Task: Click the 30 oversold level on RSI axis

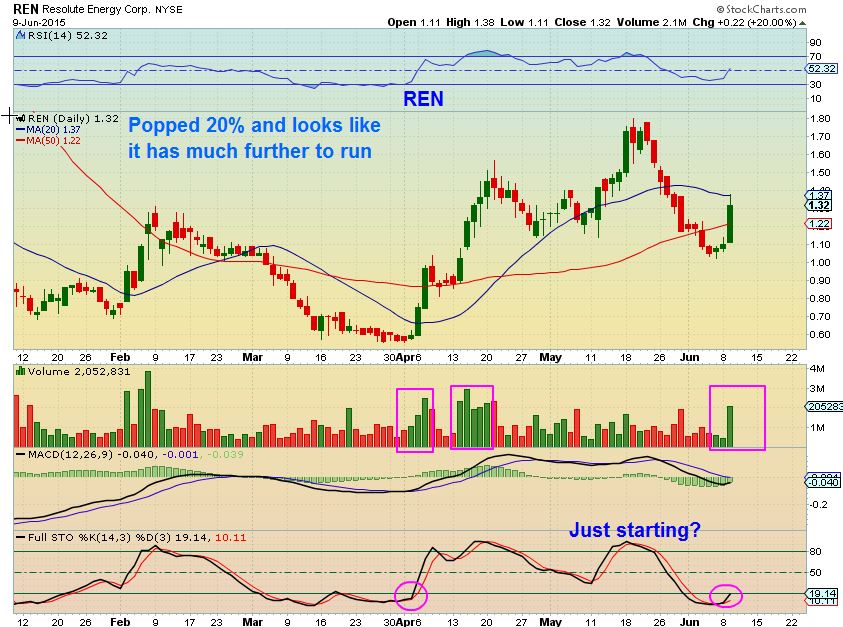Action: (815, 84)
